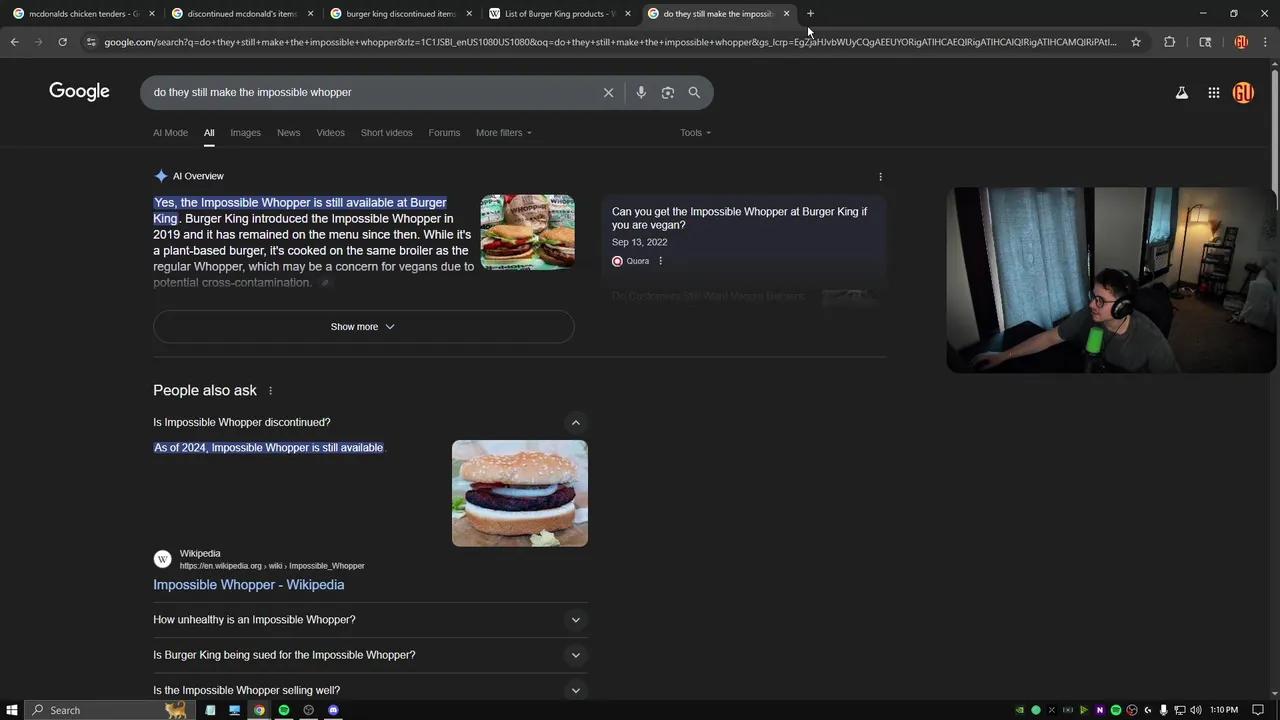Image resolution: width=1280 pixels, height=720 pixels.
Task: Select the News search tab
Action: [288, 132]
